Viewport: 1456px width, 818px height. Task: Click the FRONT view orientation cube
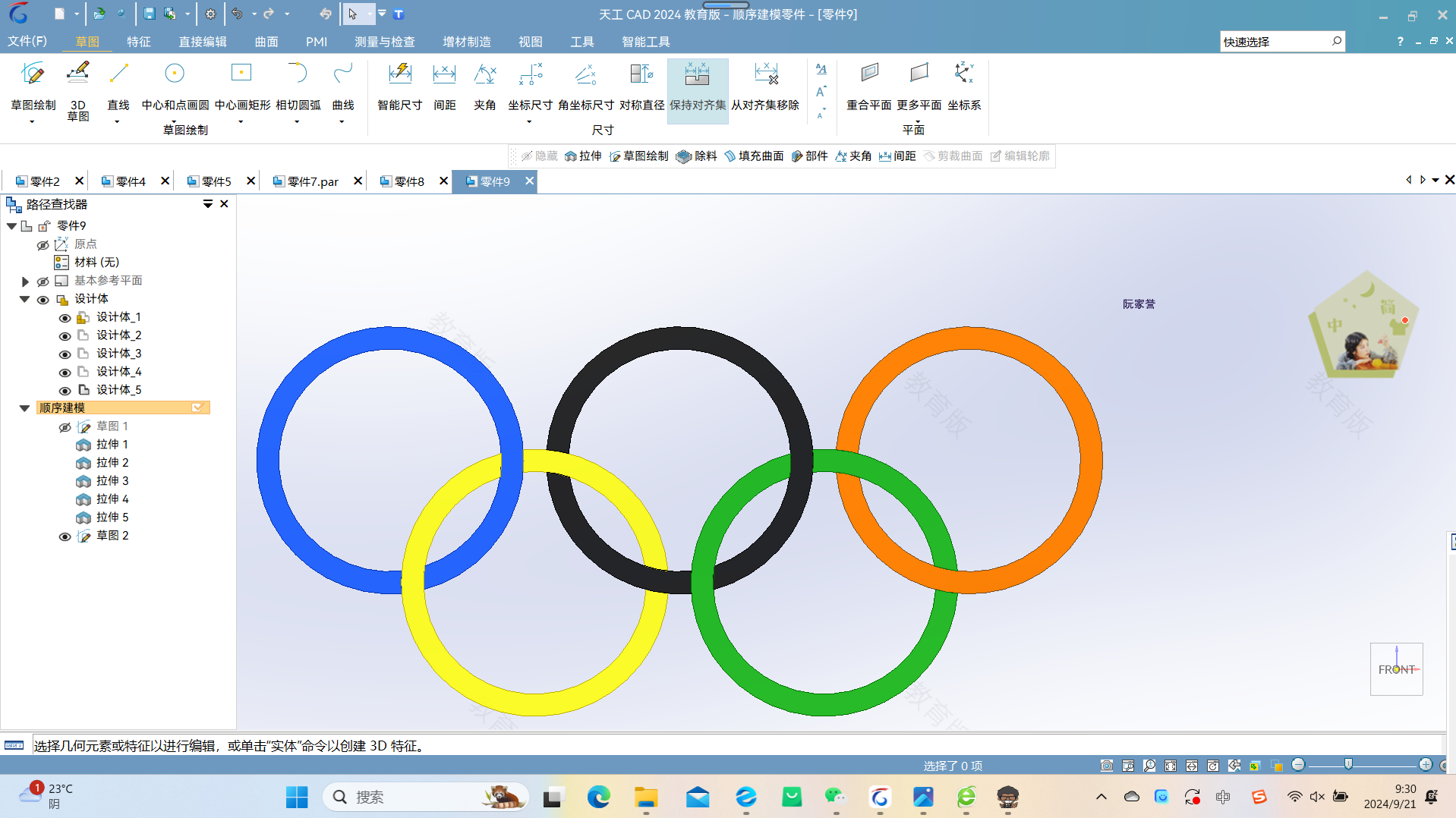[1396, 669]
